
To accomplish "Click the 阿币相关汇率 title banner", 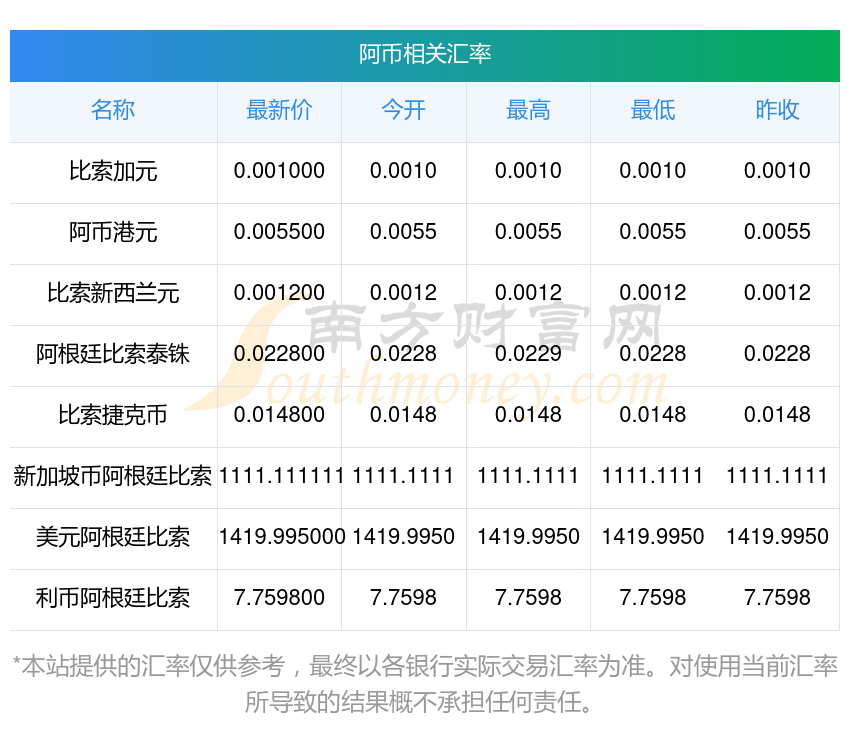I will (425, 54).
